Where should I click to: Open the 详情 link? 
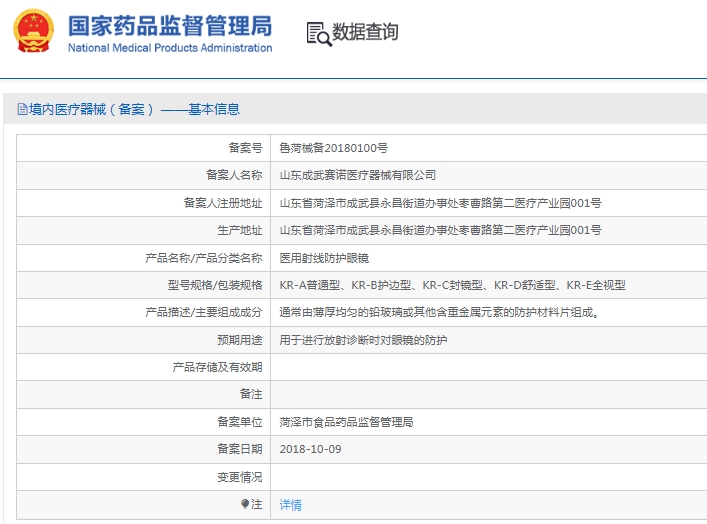point(290,505)
